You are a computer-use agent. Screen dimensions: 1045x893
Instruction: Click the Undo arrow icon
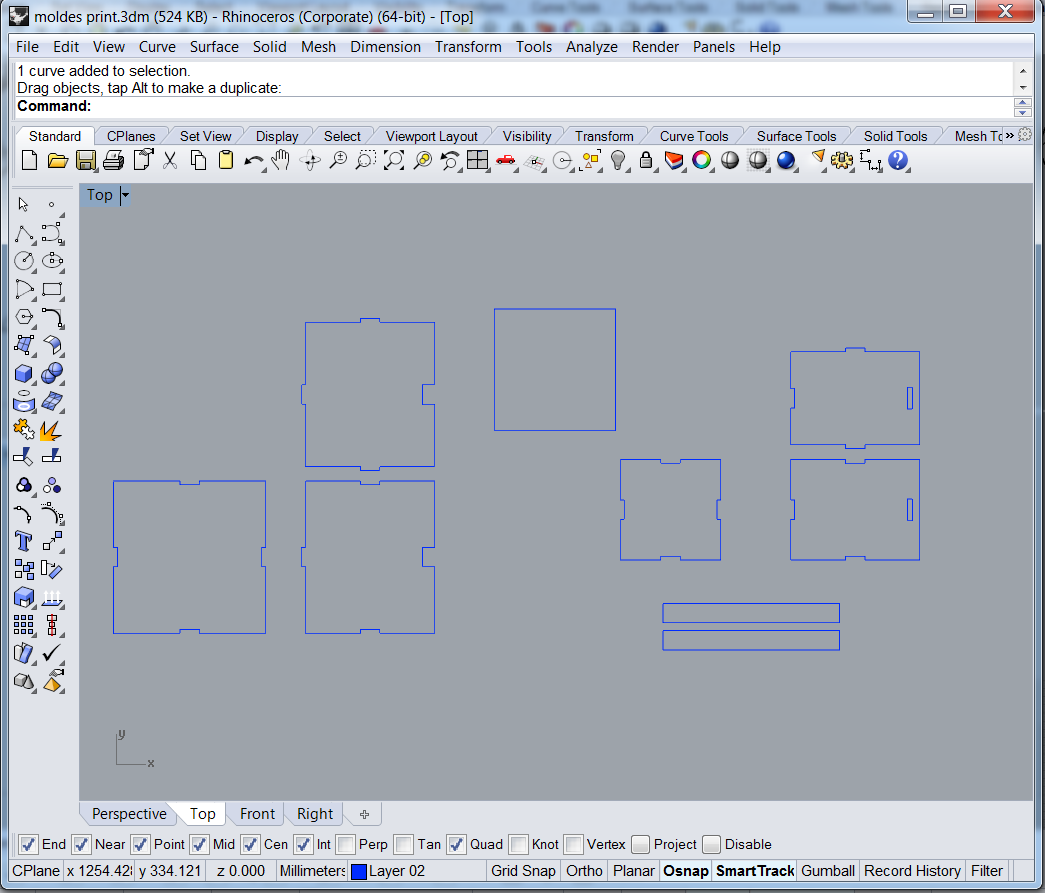253,161
